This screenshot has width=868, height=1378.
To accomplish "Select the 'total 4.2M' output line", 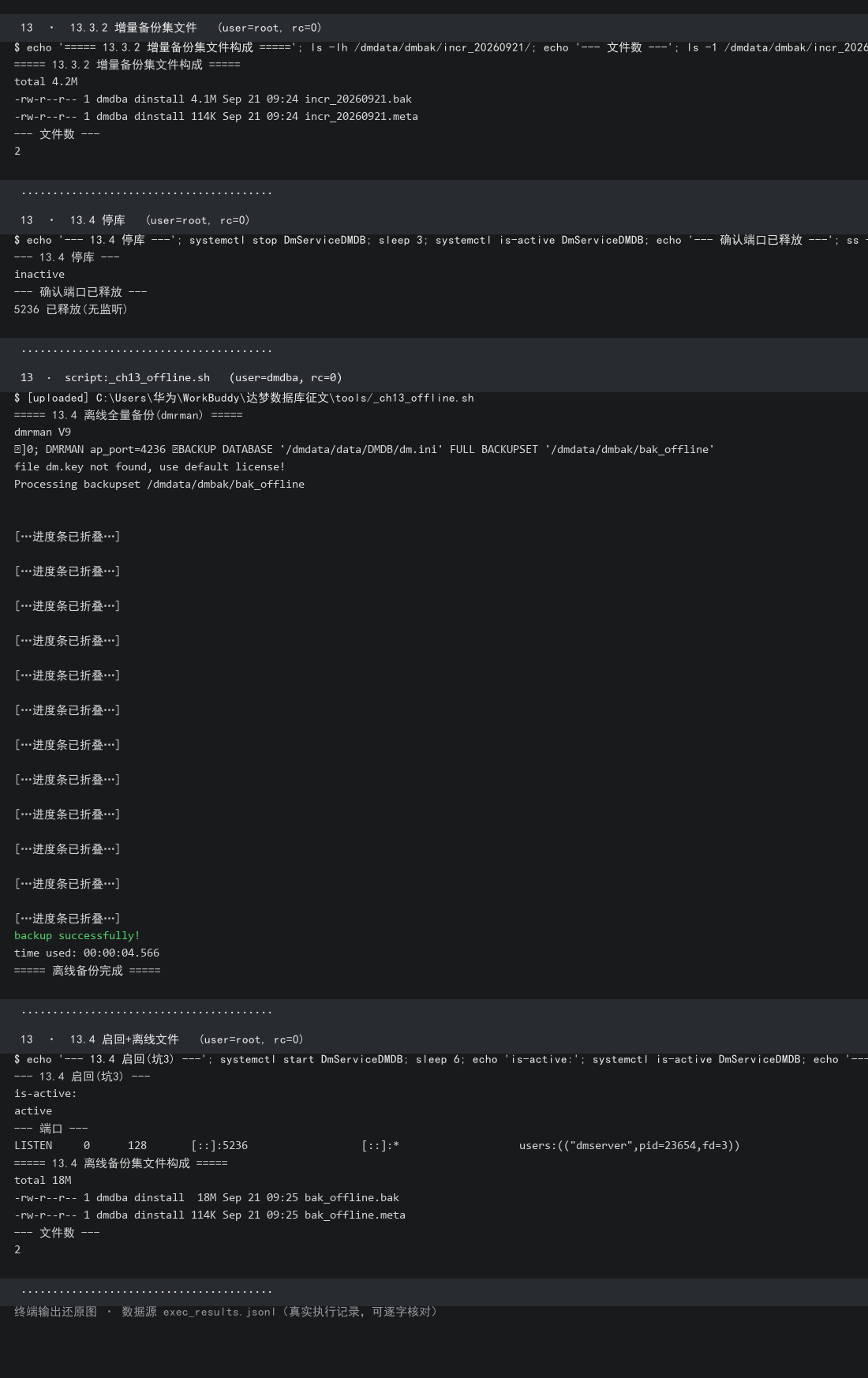I will coord(46,82).
